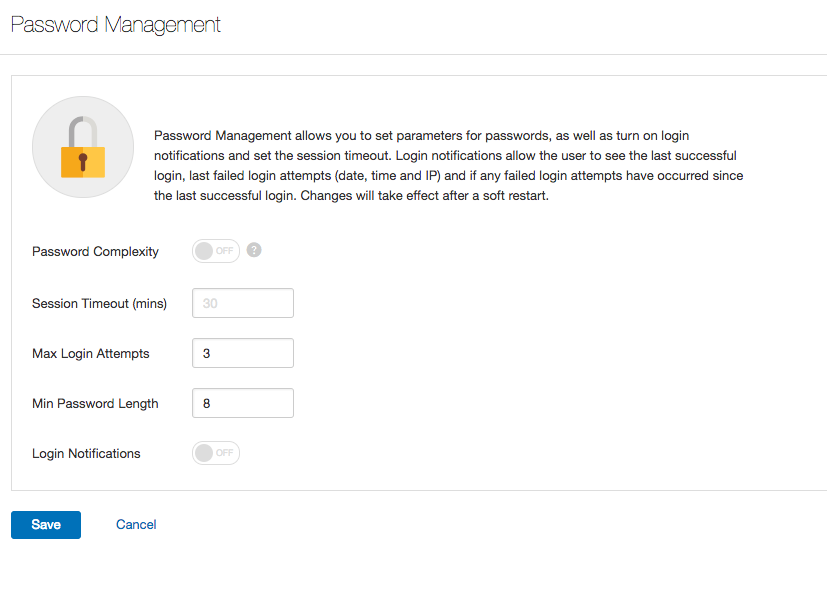This screenshot has height=601, width=827.
Task: Click the Password Management page heading
Action: tap(116, 25)
